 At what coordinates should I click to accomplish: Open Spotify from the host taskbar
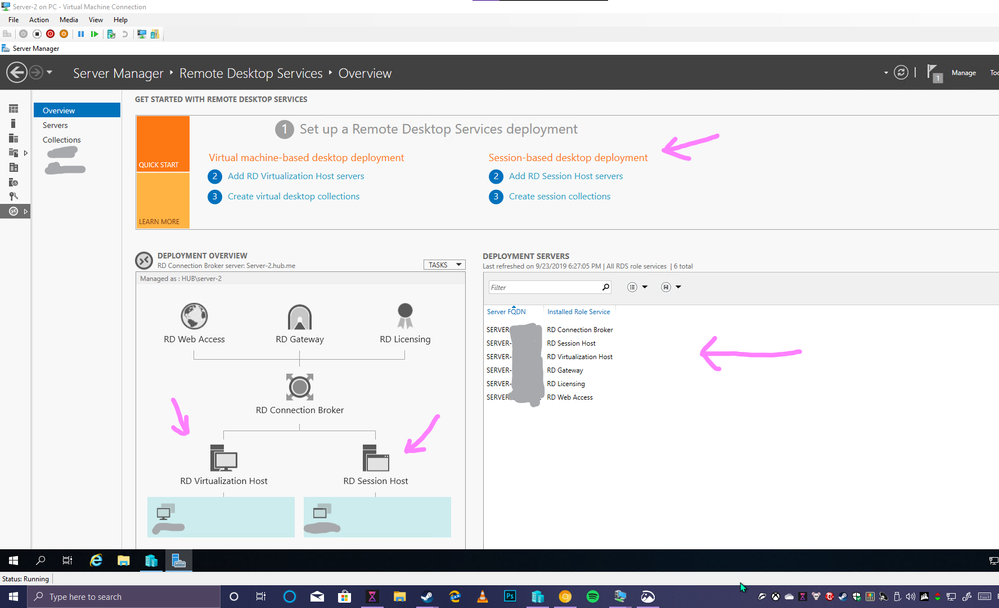(x=593, y=597)
